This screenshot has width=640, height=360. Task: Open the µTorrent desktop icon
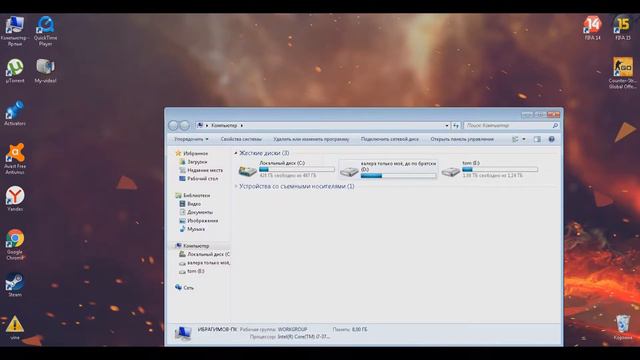pos(15,71)
